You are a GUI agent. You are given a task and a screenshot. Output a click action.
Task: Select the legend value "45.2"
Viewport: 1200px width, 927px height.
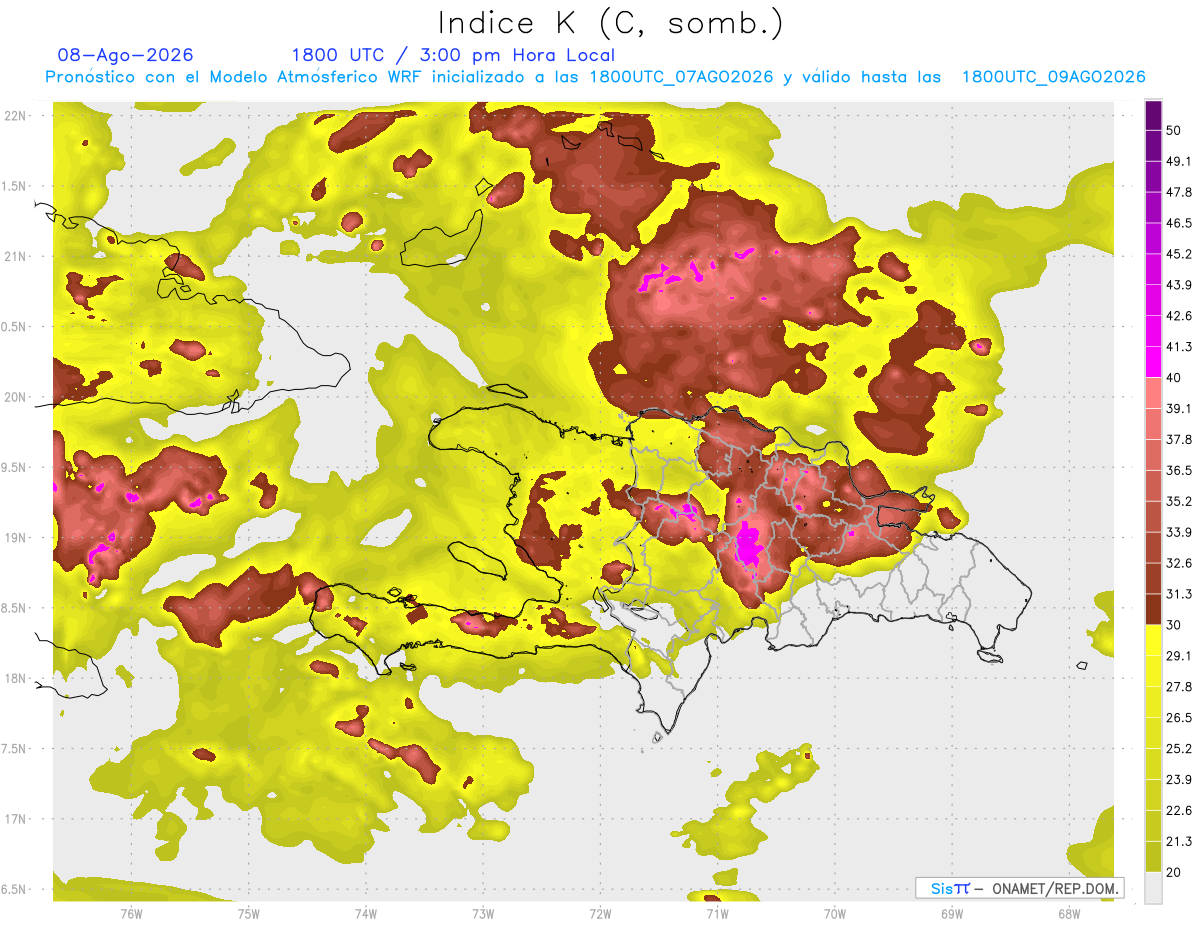coord(1179,254)
